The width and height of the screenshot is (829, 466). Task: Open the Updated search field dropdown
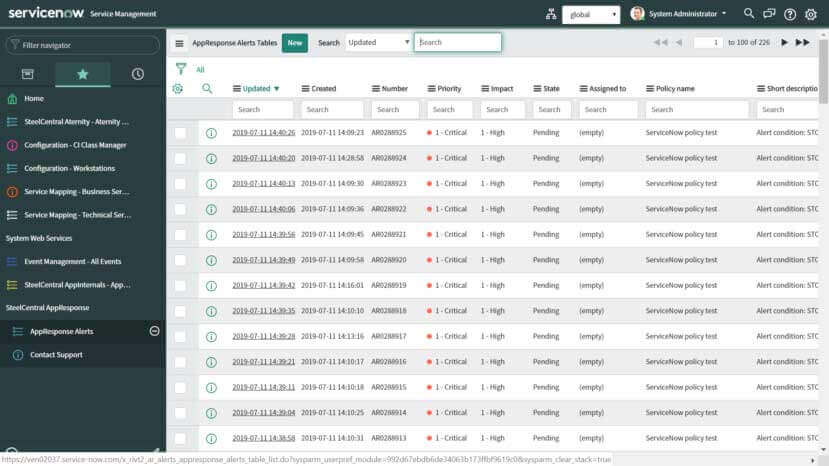point(379,42)
